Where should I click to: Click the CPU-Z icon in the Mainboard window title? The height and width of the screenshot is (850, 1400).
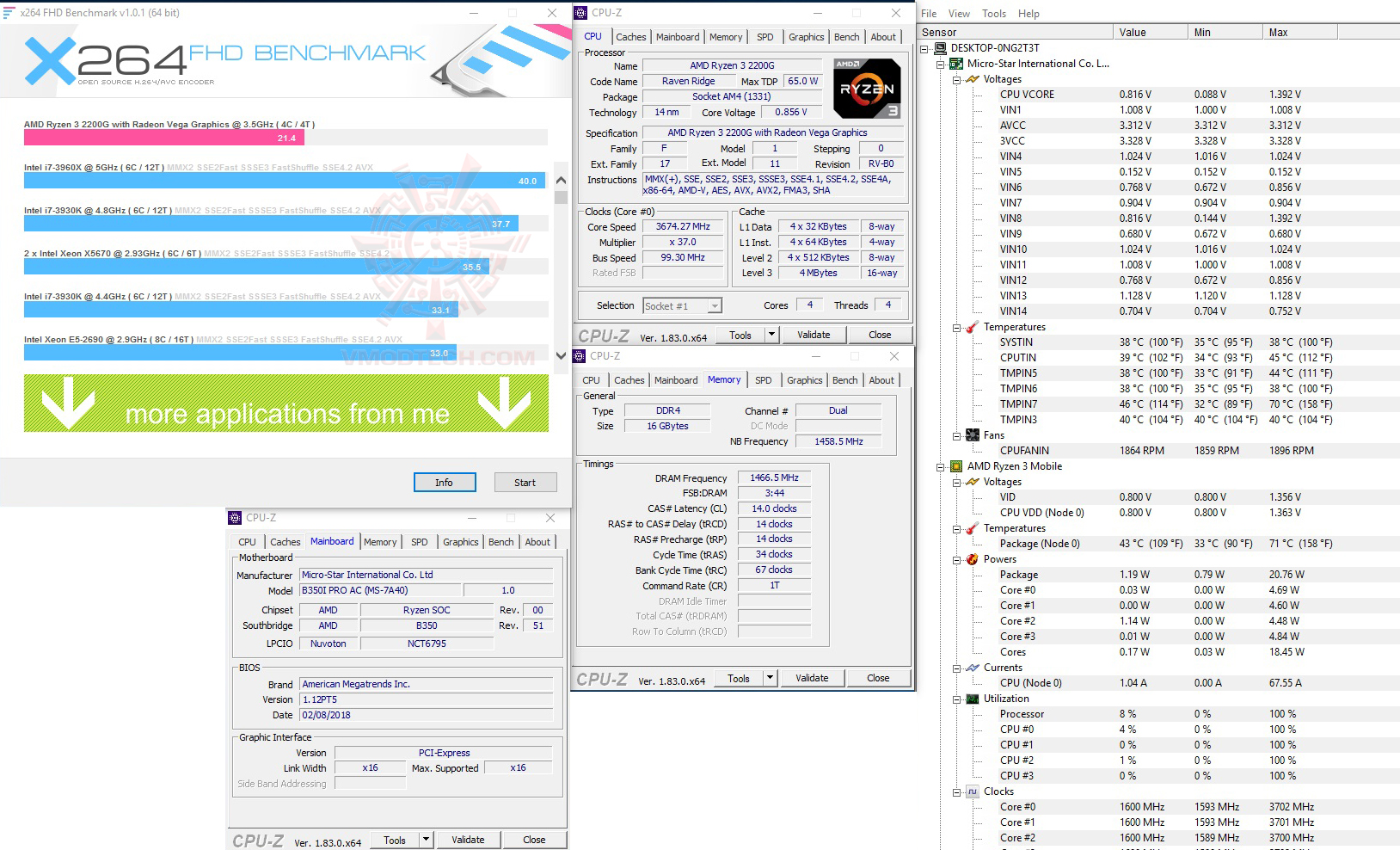point(235,518)
